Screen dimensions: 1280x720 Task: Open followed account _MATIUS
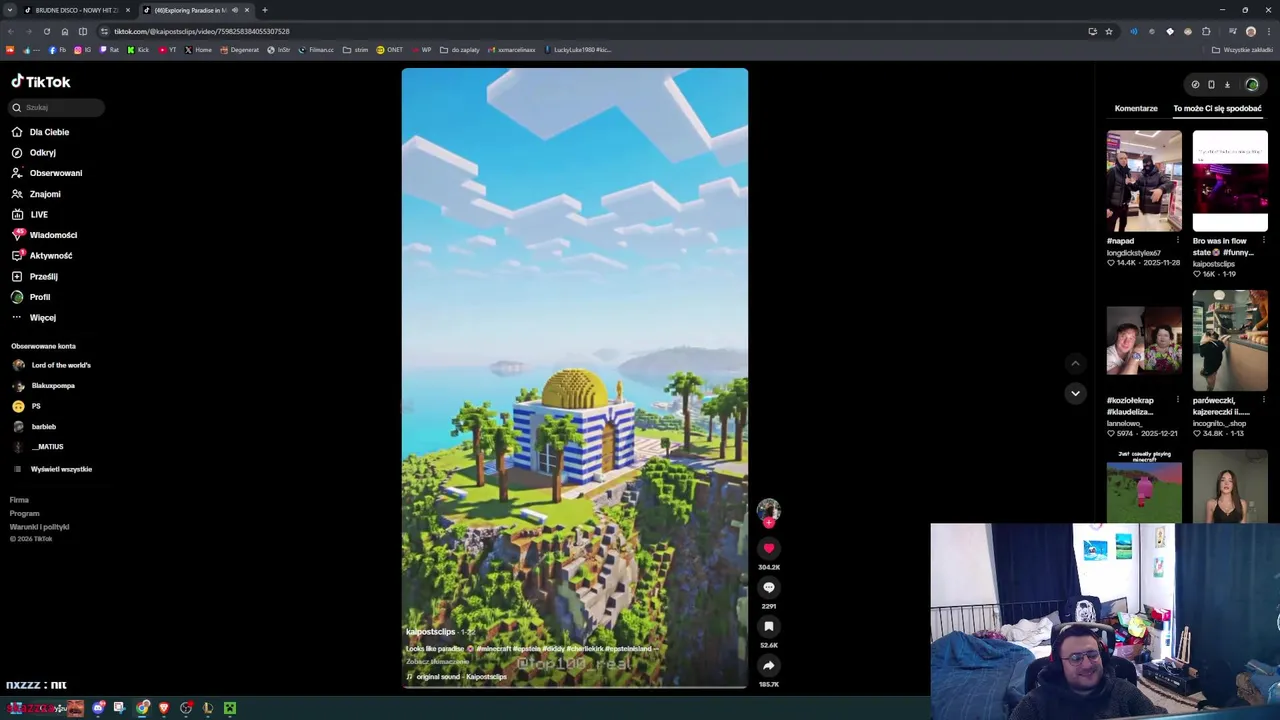(x=38, y=447)
